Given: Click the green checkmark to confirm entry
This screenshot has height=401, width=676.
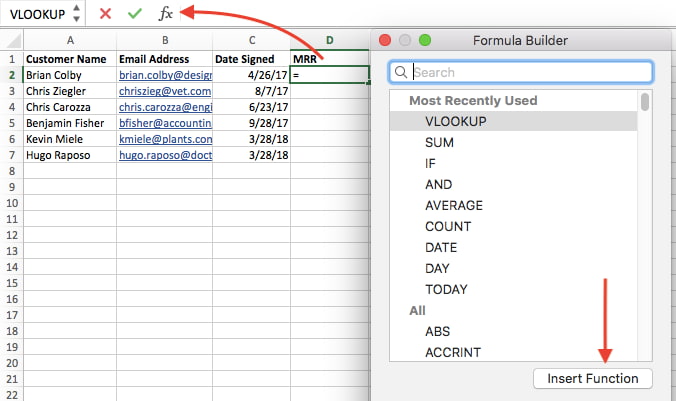Looking at the screenshot, I should click(x=135, y=14).
